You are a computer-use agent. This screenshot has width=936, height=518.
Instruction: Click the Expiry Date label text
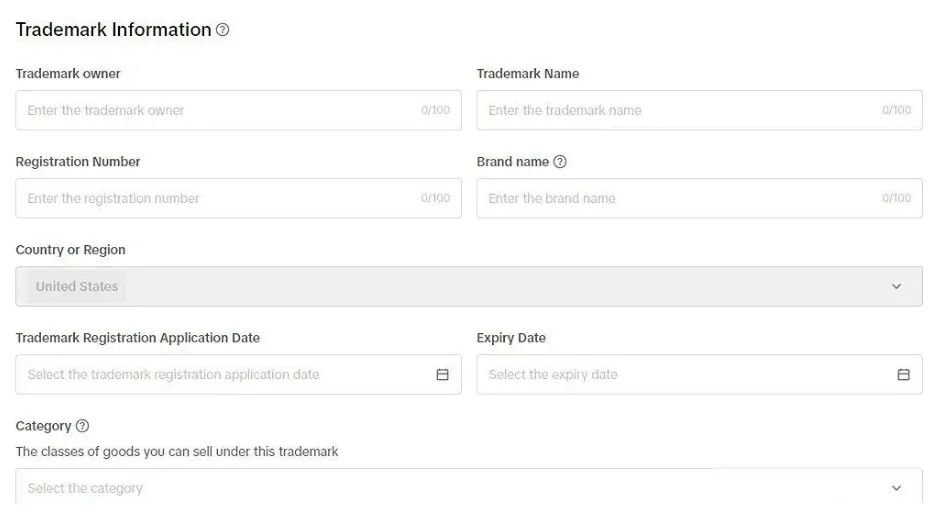pyautogui.click(x=511, y=338)
